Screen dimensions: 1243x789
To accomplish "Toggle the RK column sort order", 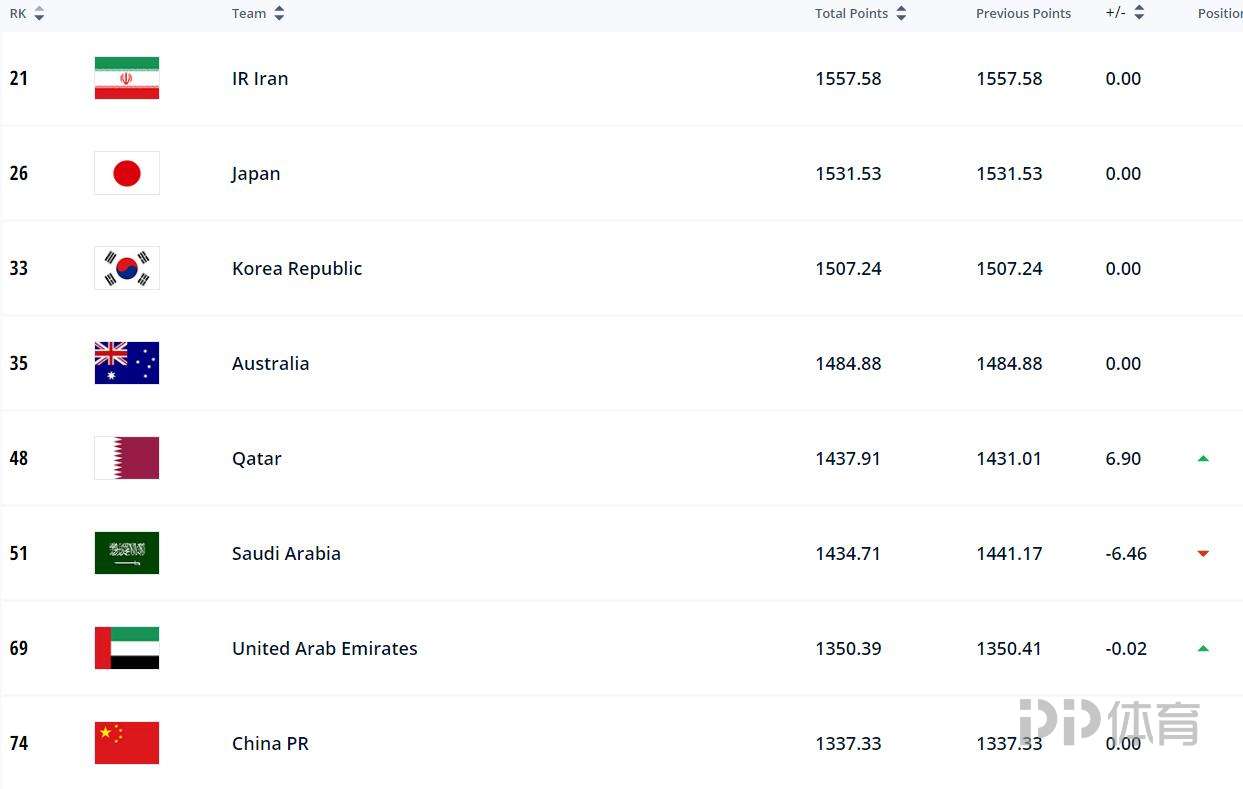I will (x=39, y=13).
